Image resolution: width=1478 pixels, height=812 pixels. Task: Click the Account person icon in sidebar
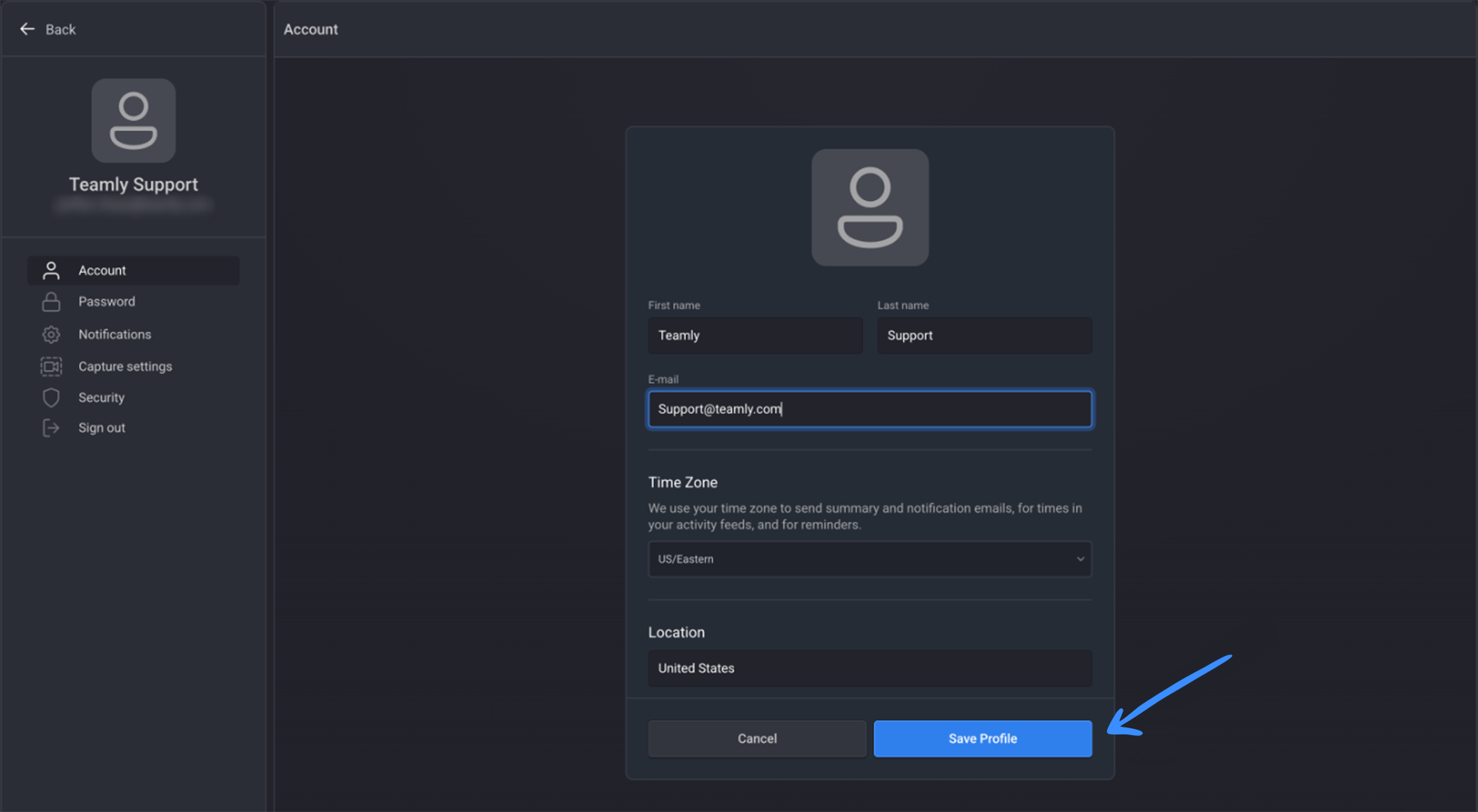pos(51,271)
